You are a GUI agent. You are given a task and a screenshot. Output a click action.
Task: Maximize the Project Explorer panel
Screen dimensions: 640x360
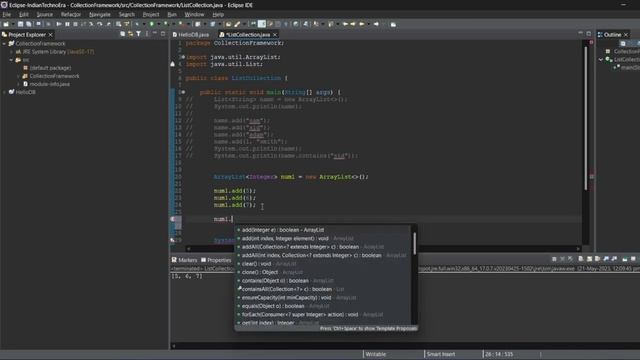point(163,34)
